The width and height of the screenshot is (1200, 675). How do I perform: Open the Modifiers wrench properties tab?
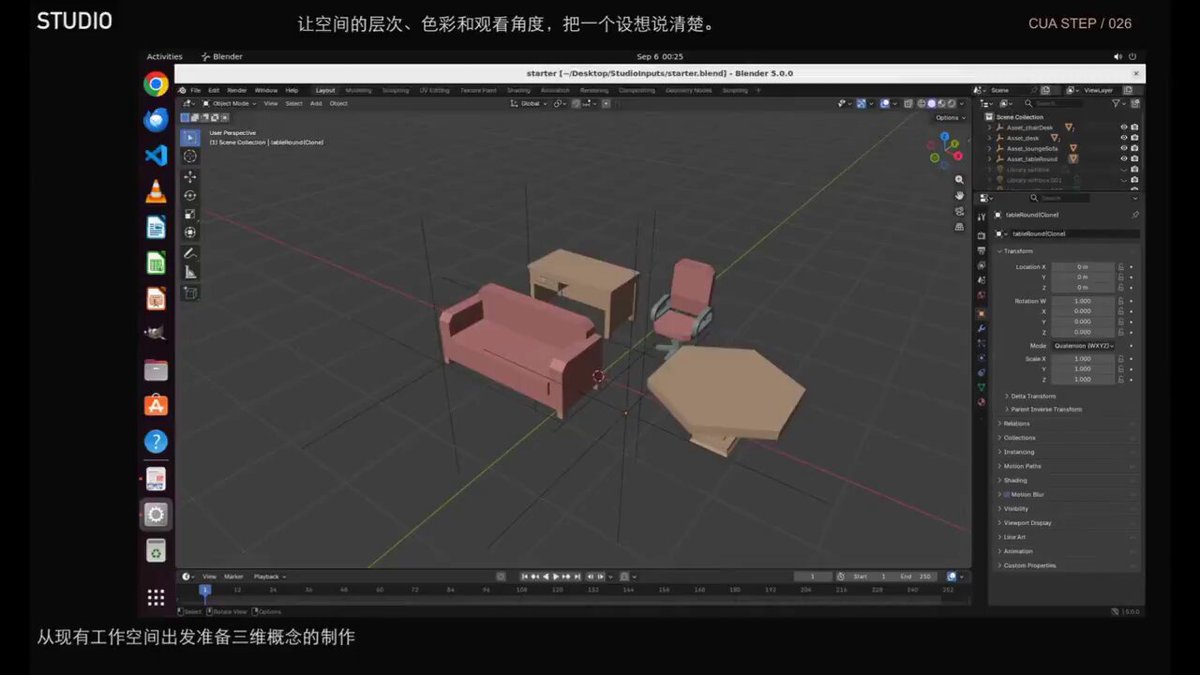[981, 328]
